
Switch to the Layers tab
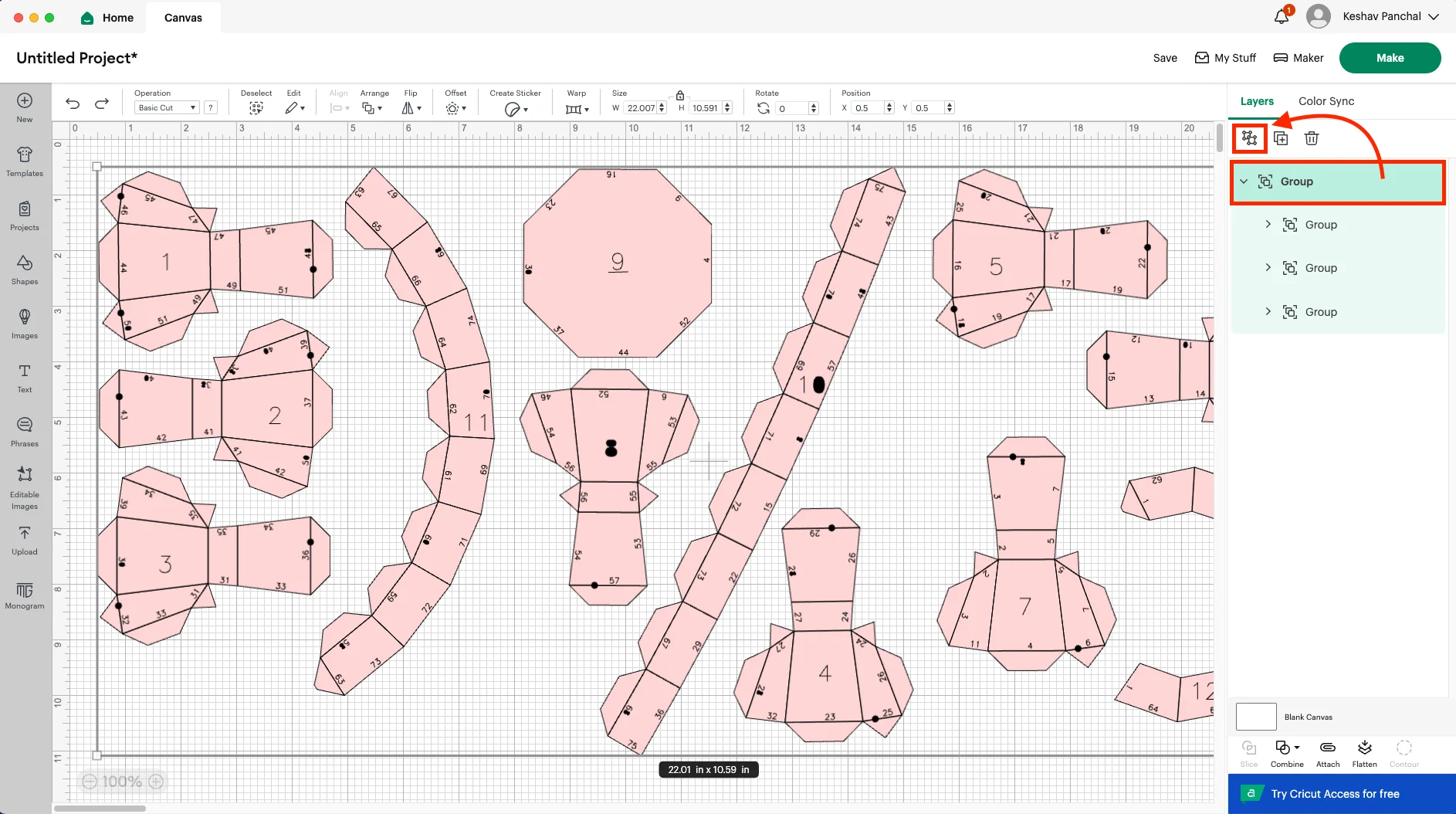[1257, 101]
